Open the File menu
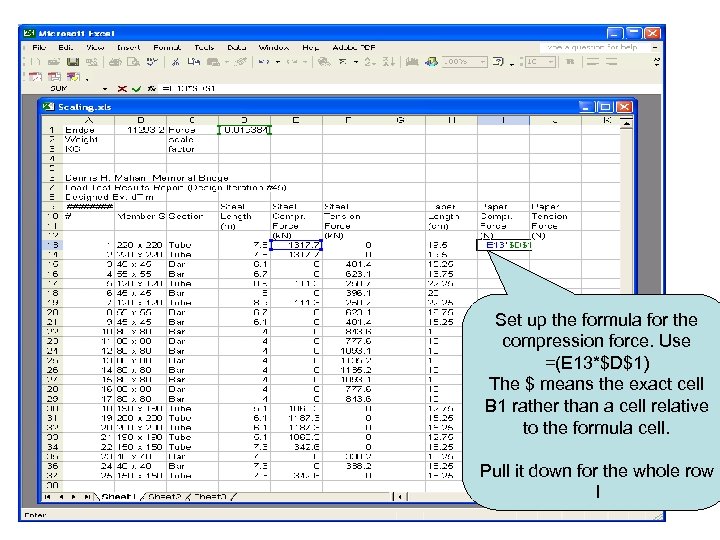Image resolution: width=720 pixels, height=540 pixels. [x=39, y=47]
